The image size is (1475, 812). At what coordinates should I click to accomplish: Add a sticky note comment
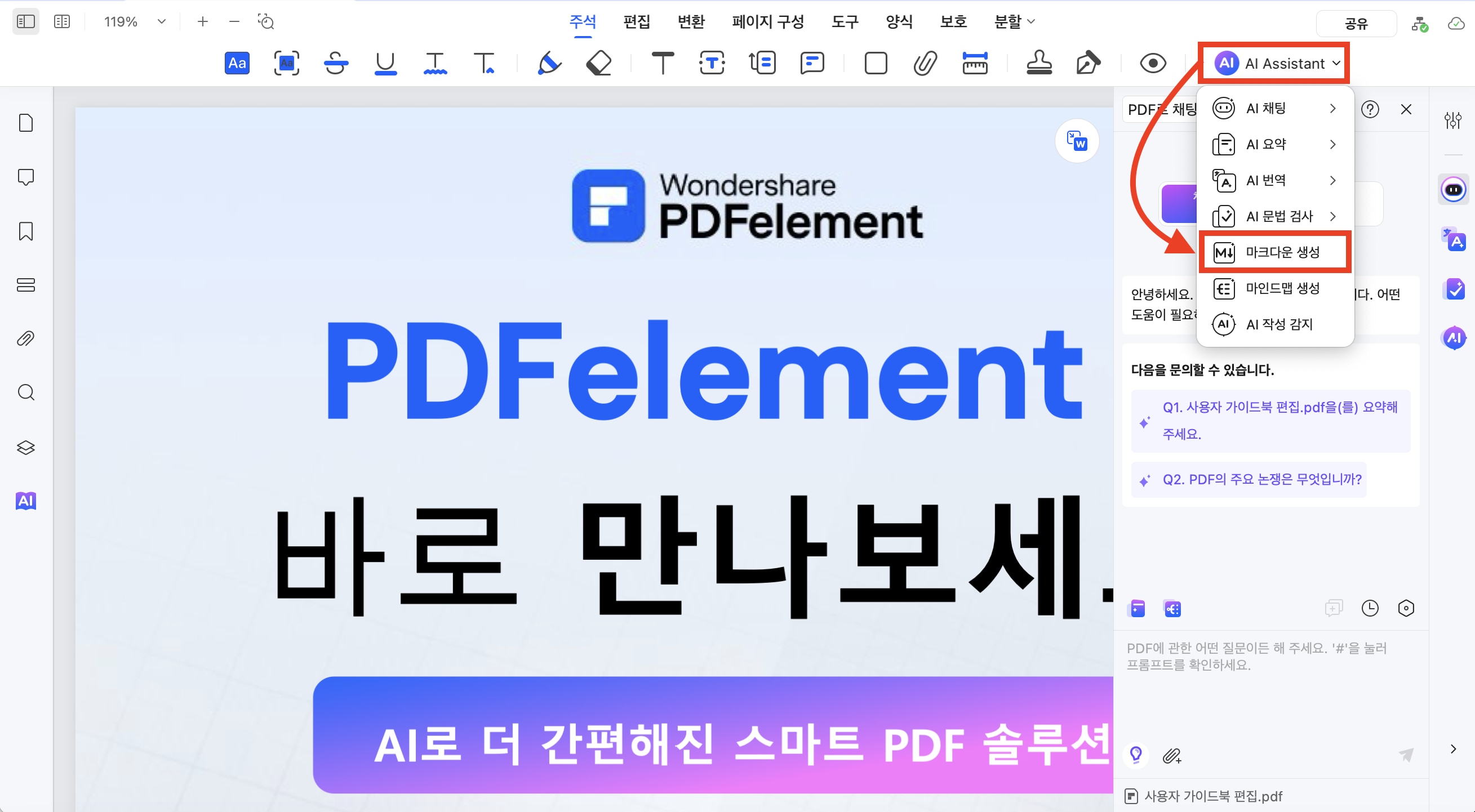pyautogui.click(x=812, y=63)
